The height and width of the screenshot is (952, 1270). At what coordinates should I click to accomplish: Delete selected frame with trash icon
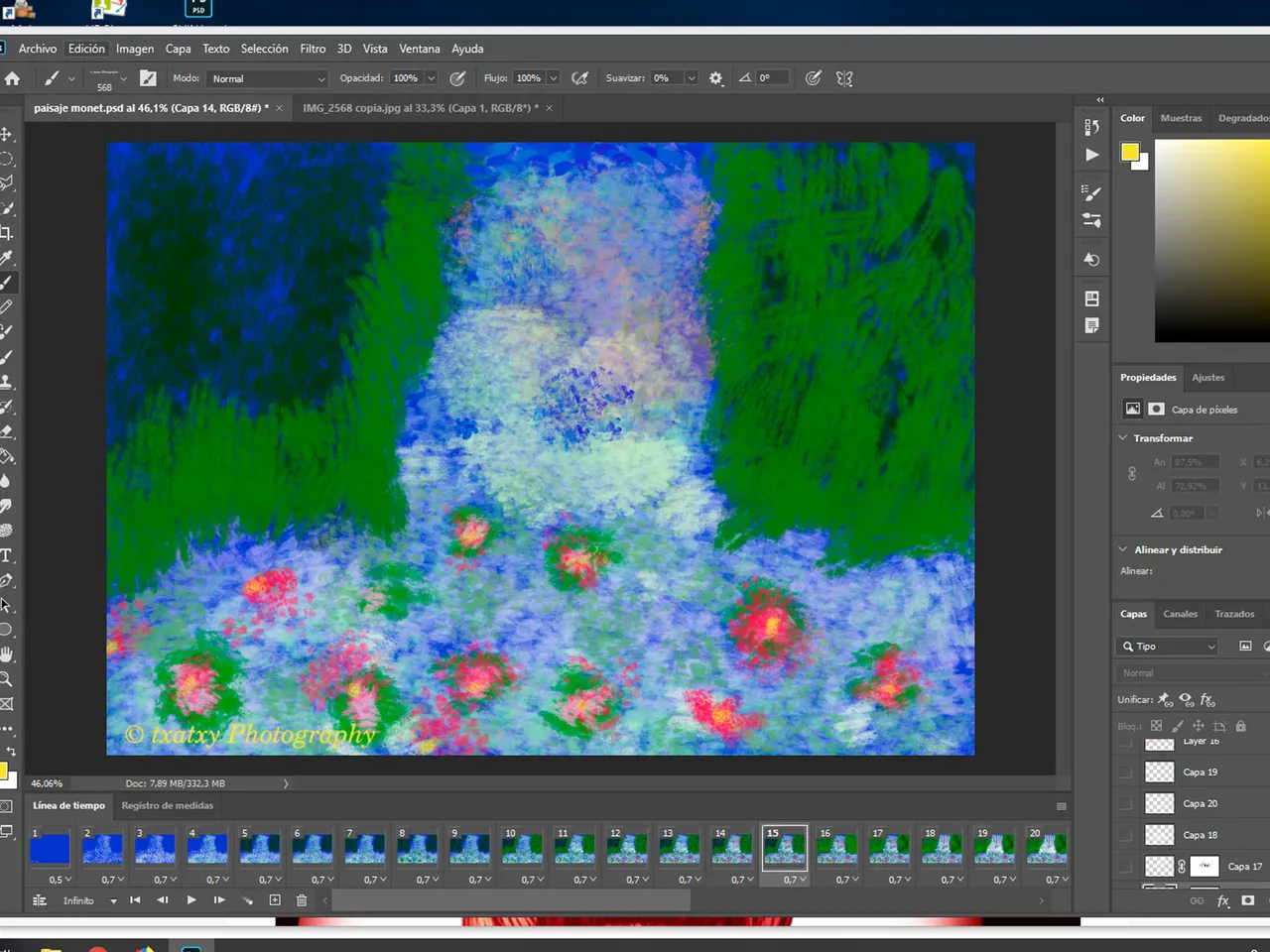pyautogui.click(x=302, y=900)
